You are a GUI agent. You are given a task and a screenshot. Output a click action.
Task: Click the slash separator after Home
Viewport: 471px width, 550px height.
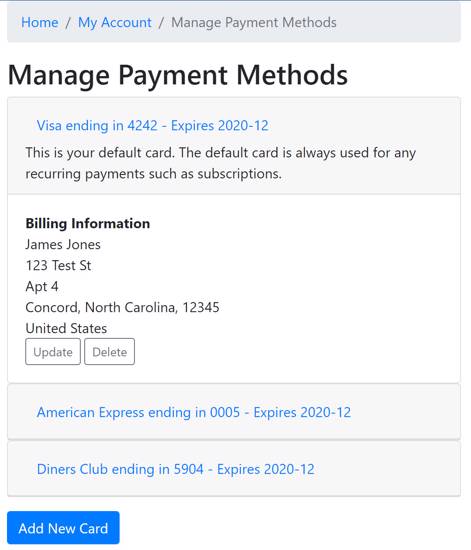(x=68, y=23)
